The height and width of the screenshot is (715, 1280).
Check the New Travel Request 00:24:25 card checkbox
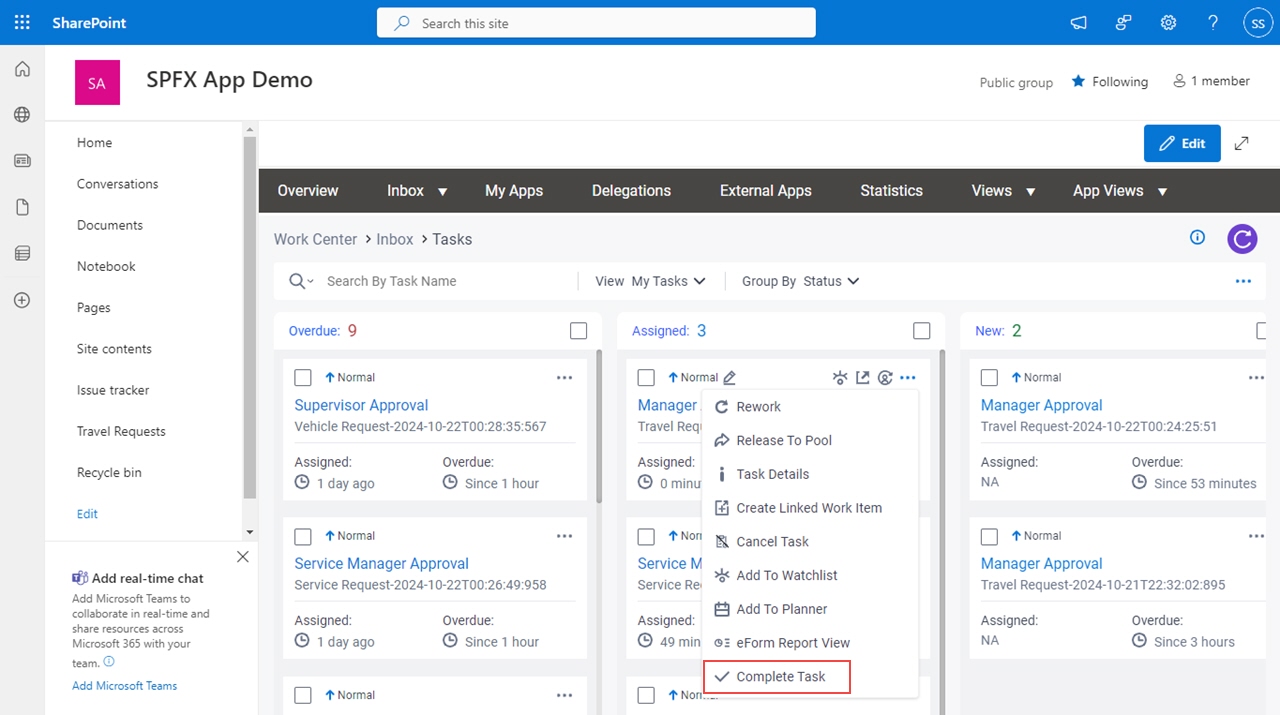coord(989,377)
